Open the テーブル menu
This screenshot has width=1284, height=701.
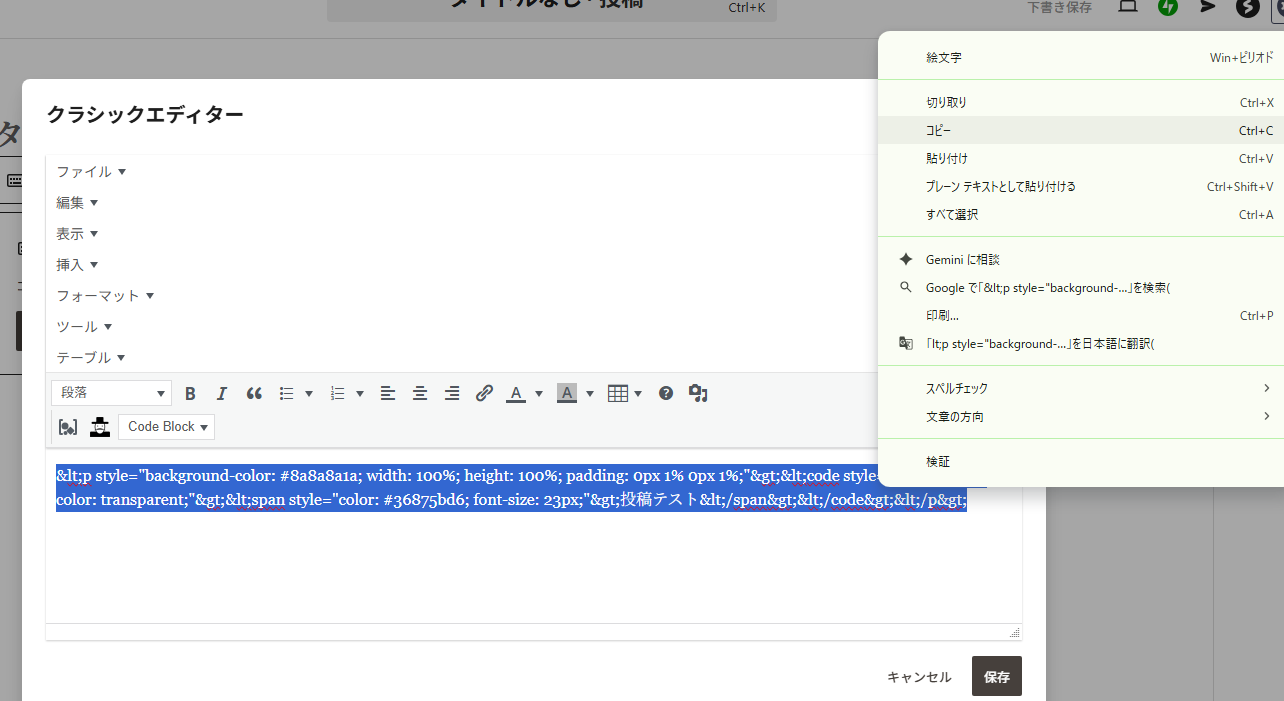91,358
